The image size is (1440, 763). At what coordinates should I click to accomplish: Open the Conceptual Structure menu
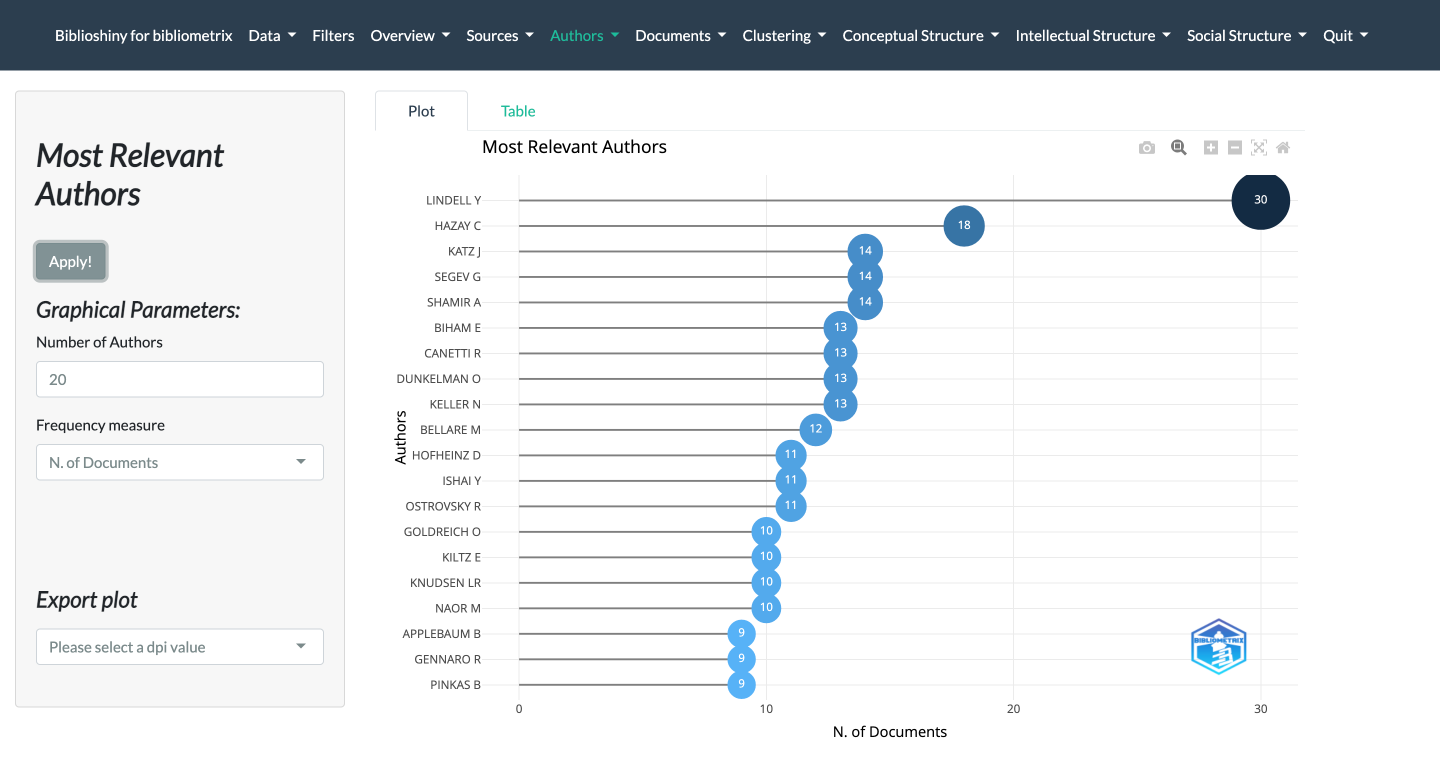(x=921, y=35)
